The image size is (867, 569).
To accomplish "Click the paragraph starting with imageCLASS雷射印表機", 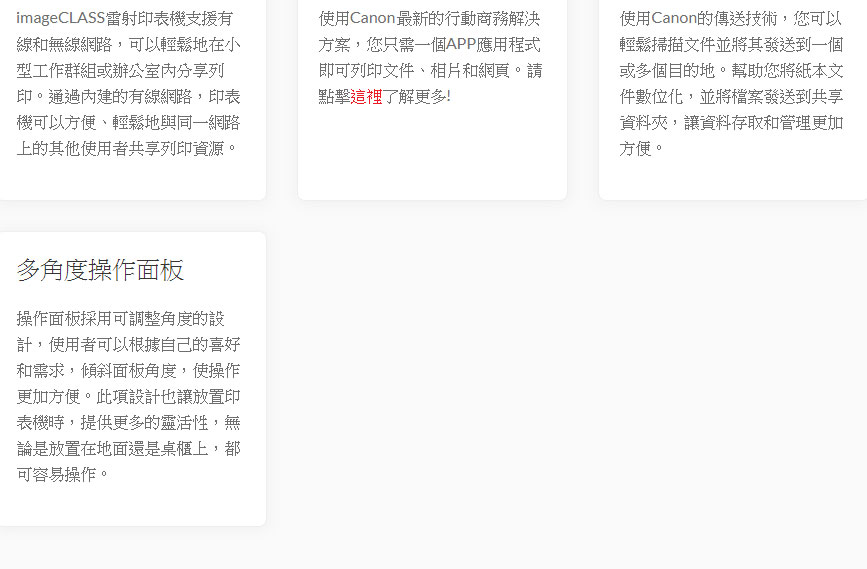I will (x=128, y=83).
